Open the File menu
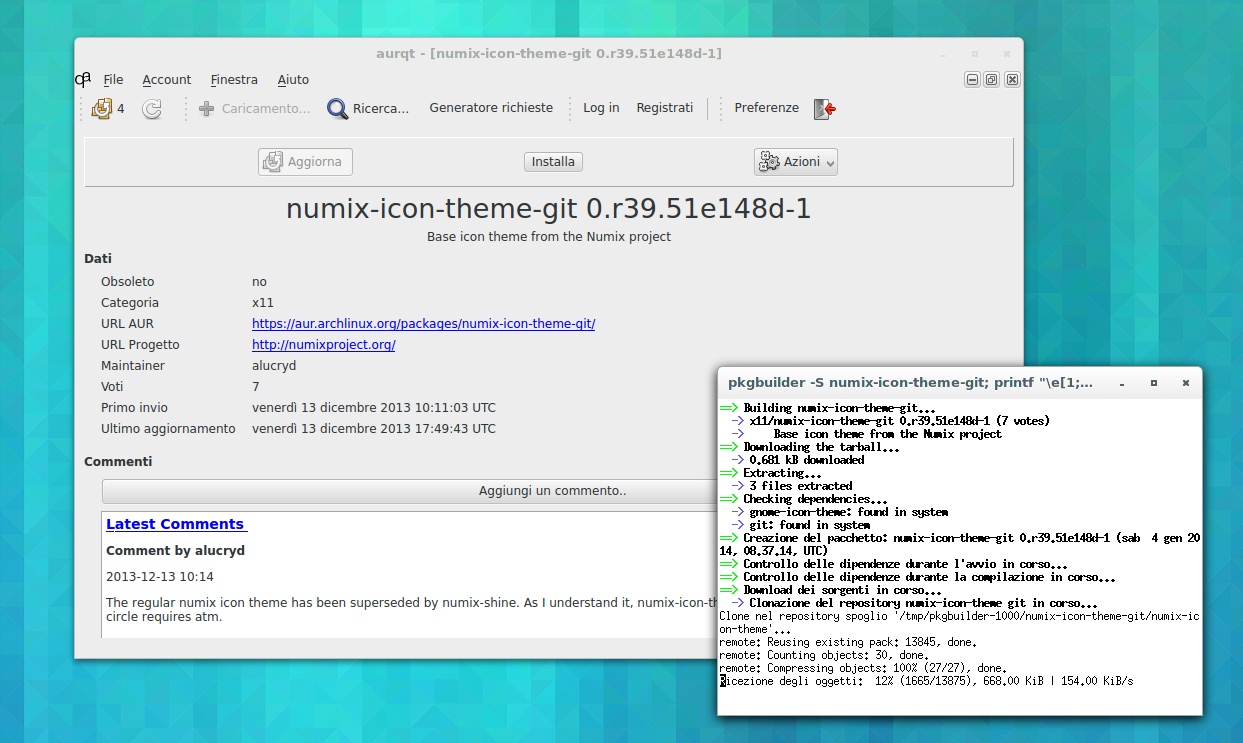The height and width of the screenshot is (743, 1243). tap(113, 80)
